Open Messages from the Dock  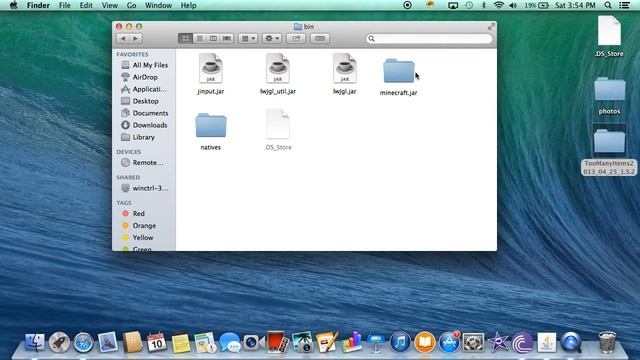[229, 342]
